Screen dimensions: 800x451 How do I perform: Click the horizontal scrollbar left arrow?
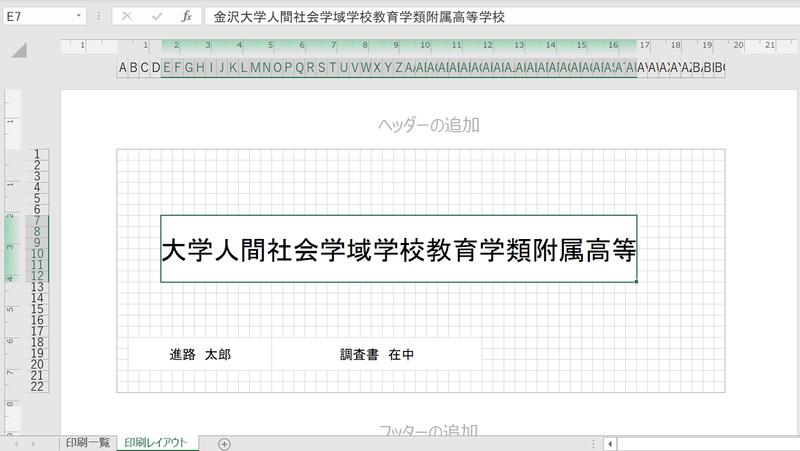(x=610, y=444)
